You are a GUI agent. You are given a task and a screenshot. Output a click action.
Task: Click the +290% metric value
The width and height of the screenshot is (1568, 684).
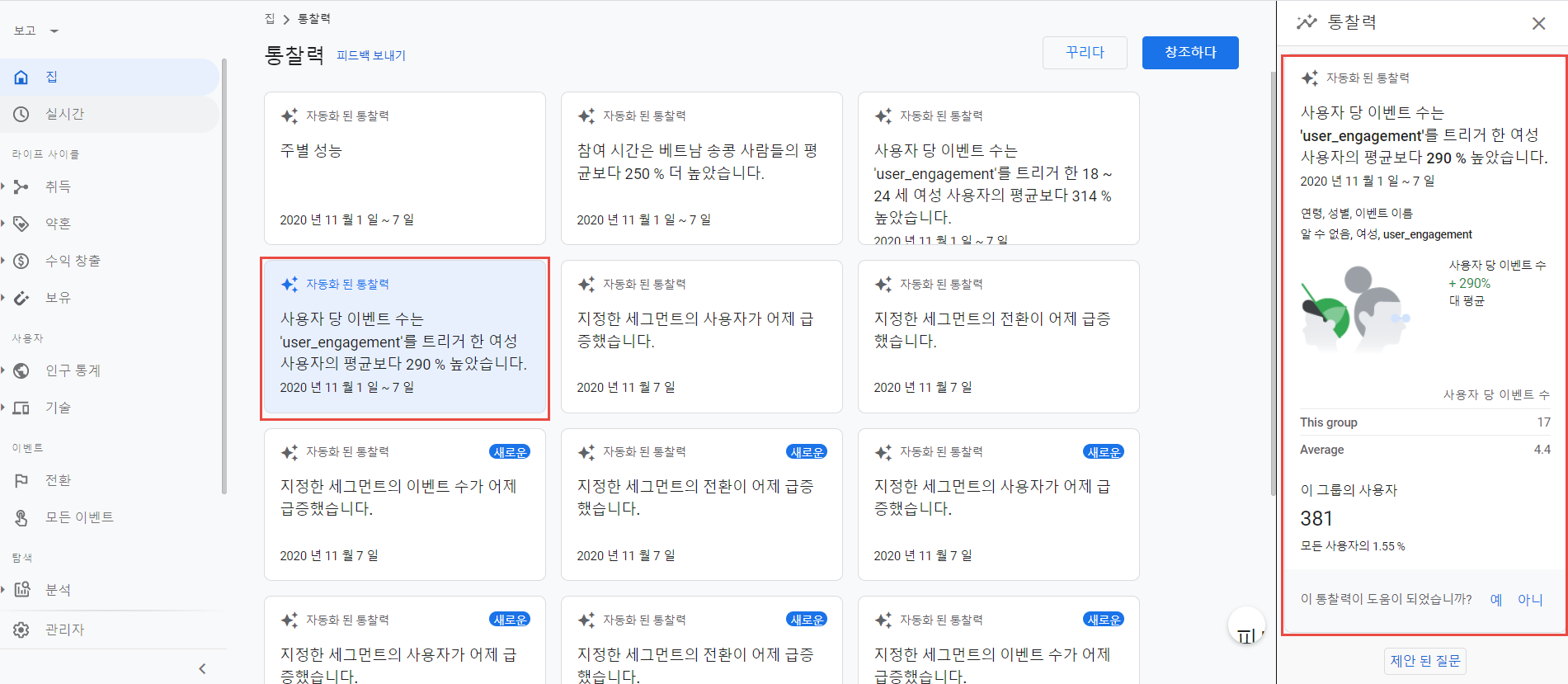pos(1470,283)
